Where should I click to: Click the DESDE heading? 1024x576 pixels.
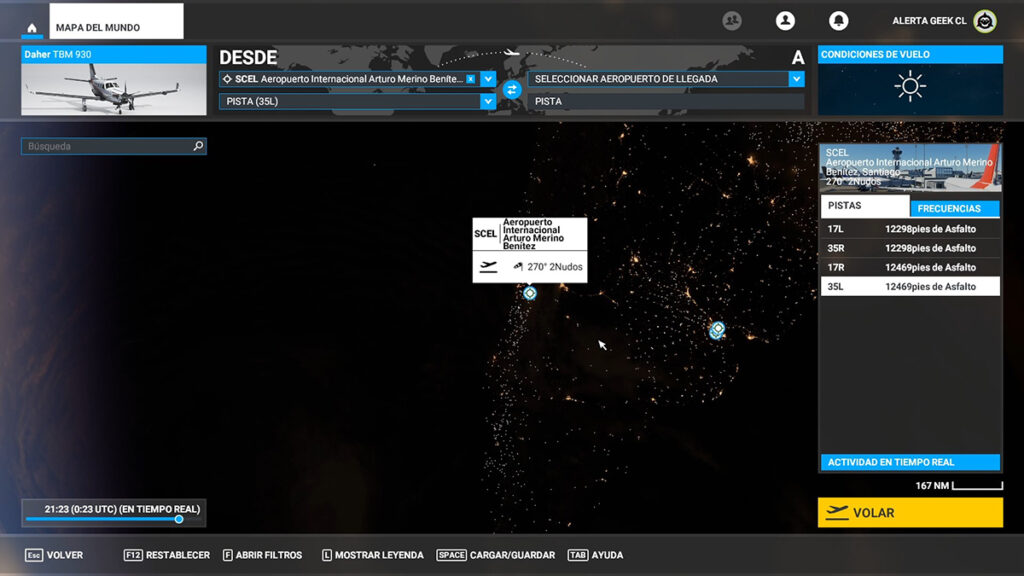point(248,57)
